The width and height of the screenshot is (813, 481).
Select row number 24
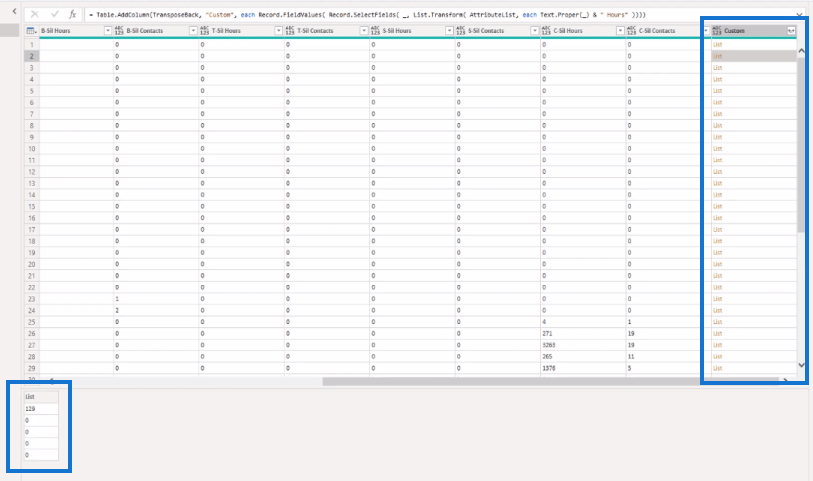click(x=32, y=310)
